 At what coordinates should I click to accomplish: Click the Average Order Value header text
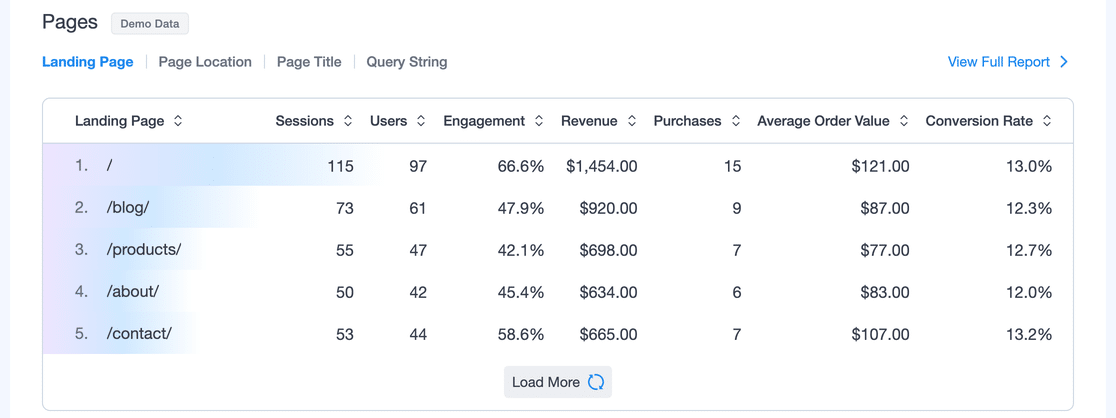tap(823, 121)
